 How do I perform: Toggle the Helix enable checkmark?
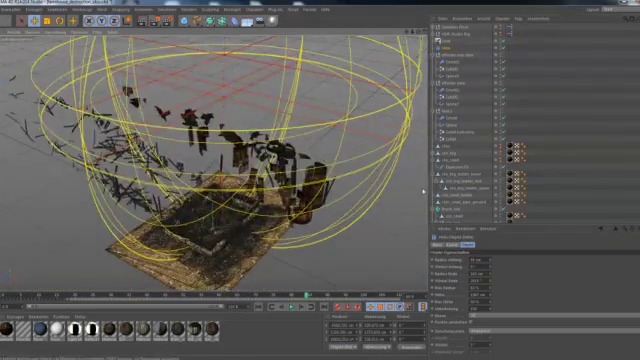click(504, 48)
